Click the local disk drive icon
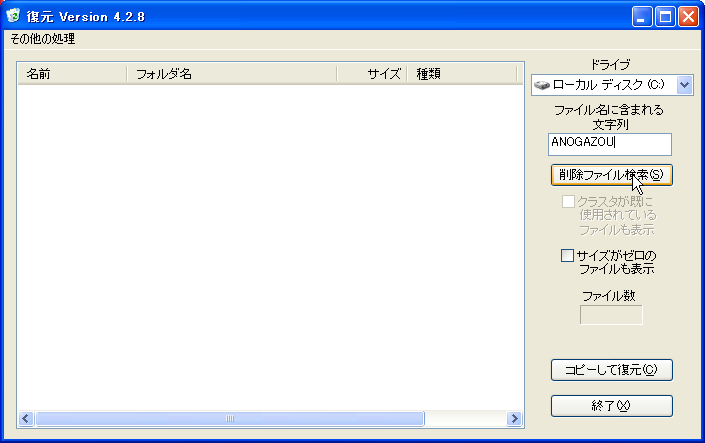The height and width of the screenshot is (443, 705). [x=541, y=85]
